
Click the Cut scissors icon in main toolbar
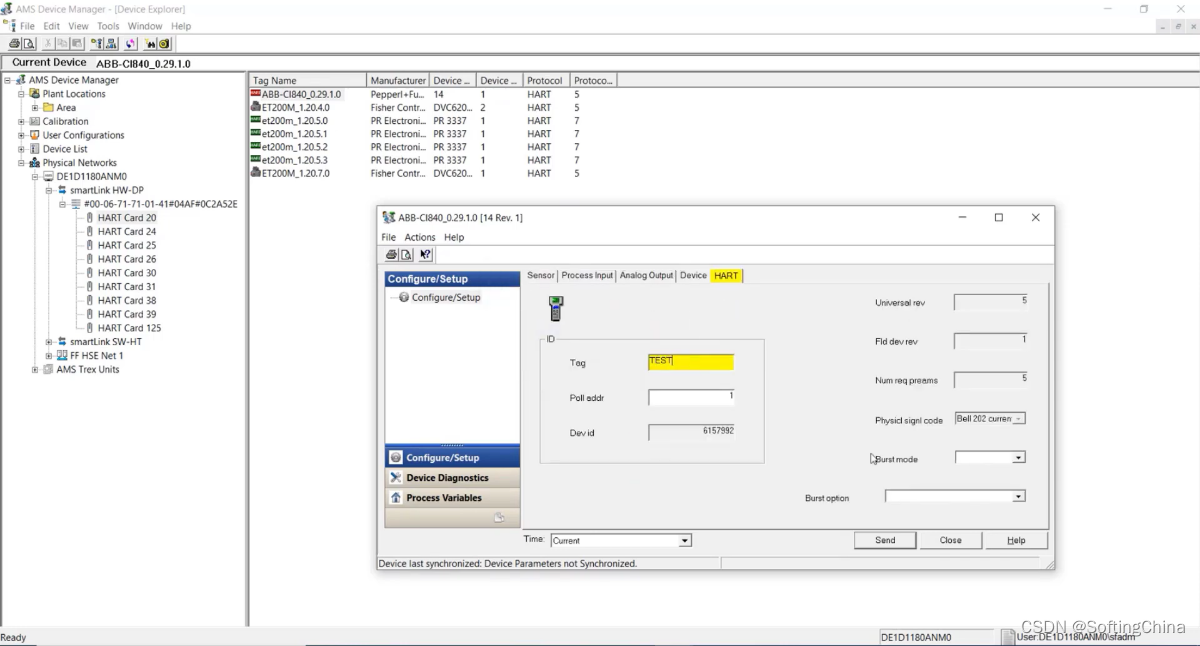tap(48, 43)
